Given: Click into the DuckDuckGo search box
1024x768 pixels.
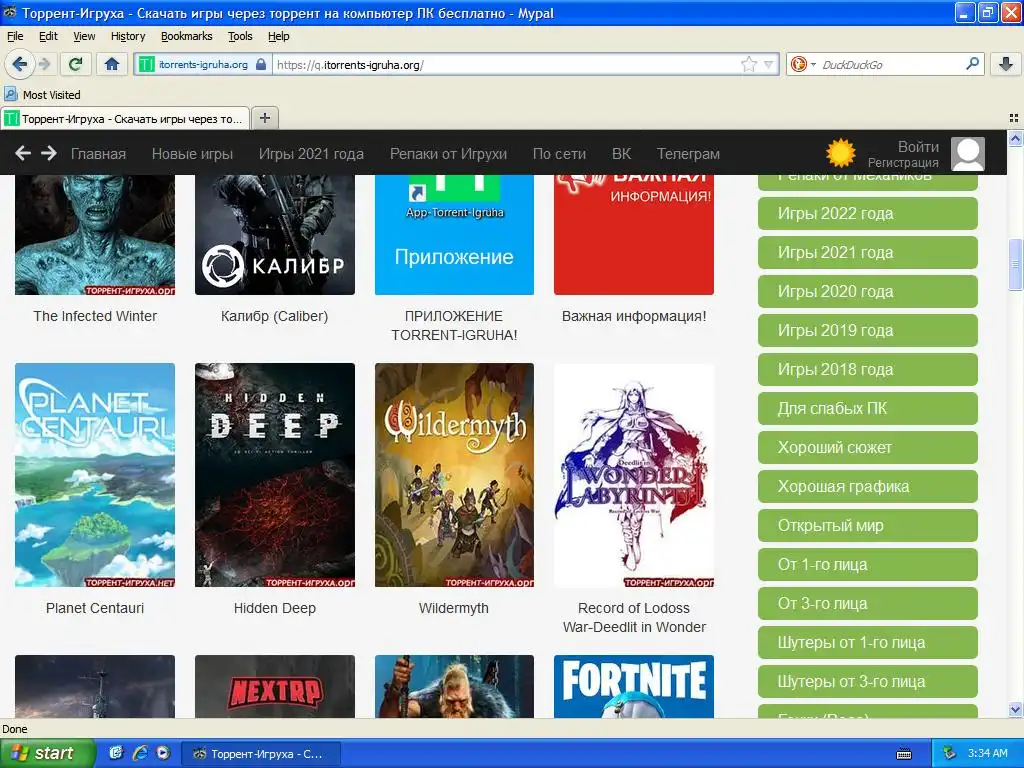Looking at the screenshot, I should 891,64.
